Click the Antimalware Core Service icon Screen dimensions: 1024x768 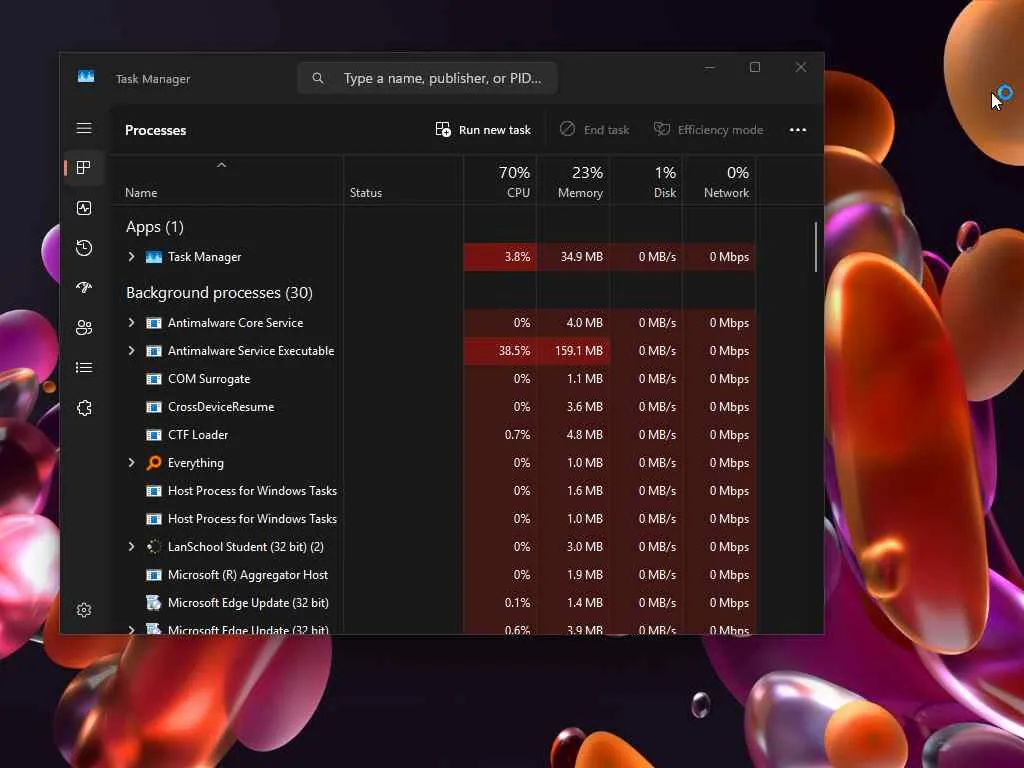154,323
